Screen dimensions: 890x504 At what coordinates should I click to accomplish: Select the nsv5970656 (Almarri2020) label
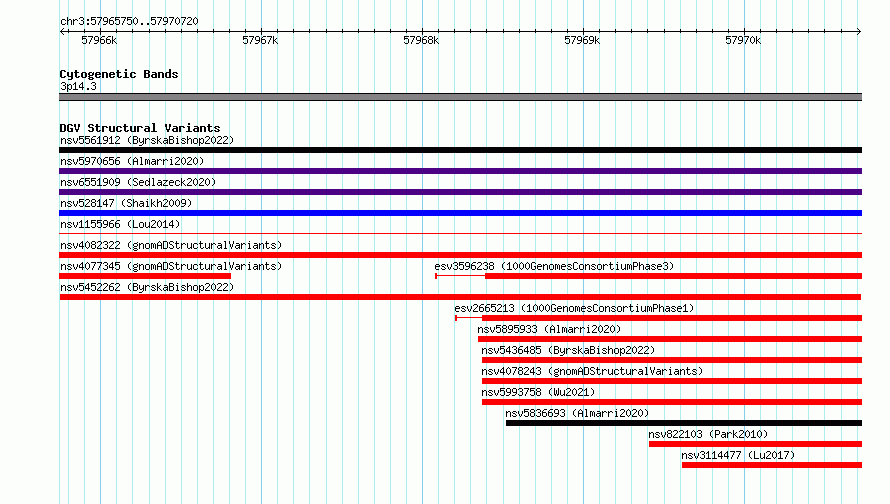tap(132, 161)
